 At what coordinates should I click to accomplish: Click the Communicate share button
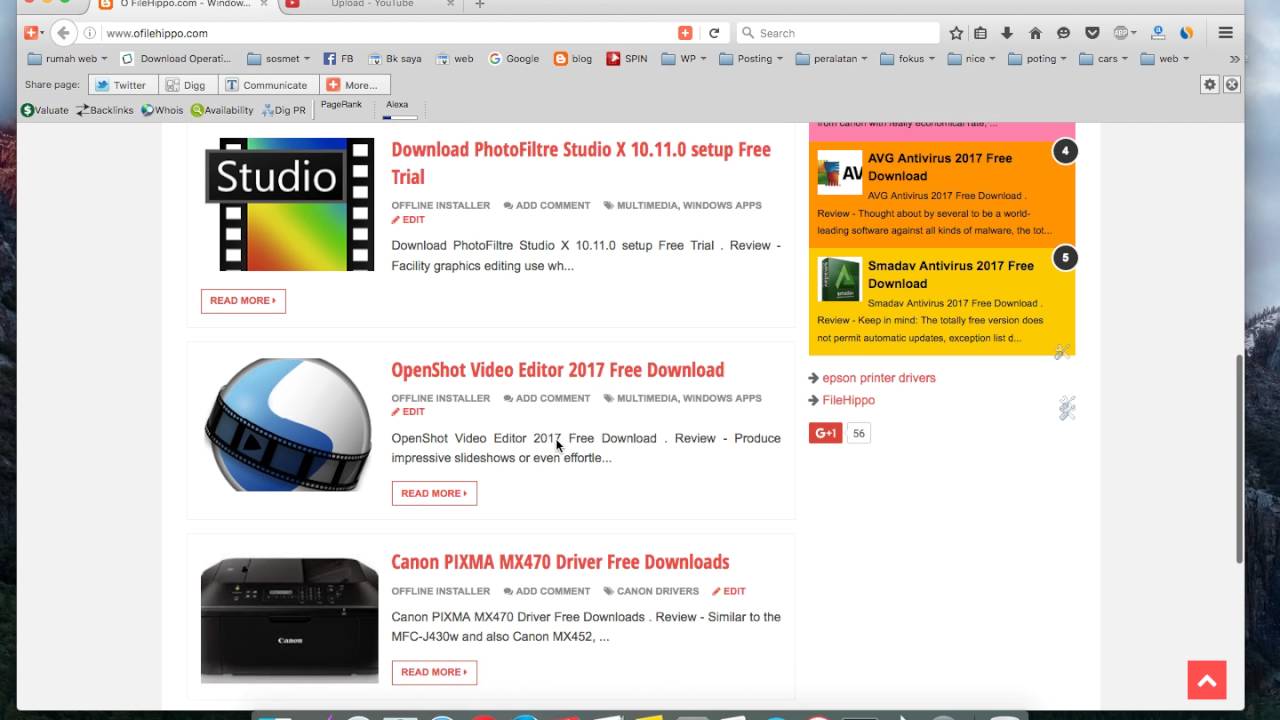(267, 85)
